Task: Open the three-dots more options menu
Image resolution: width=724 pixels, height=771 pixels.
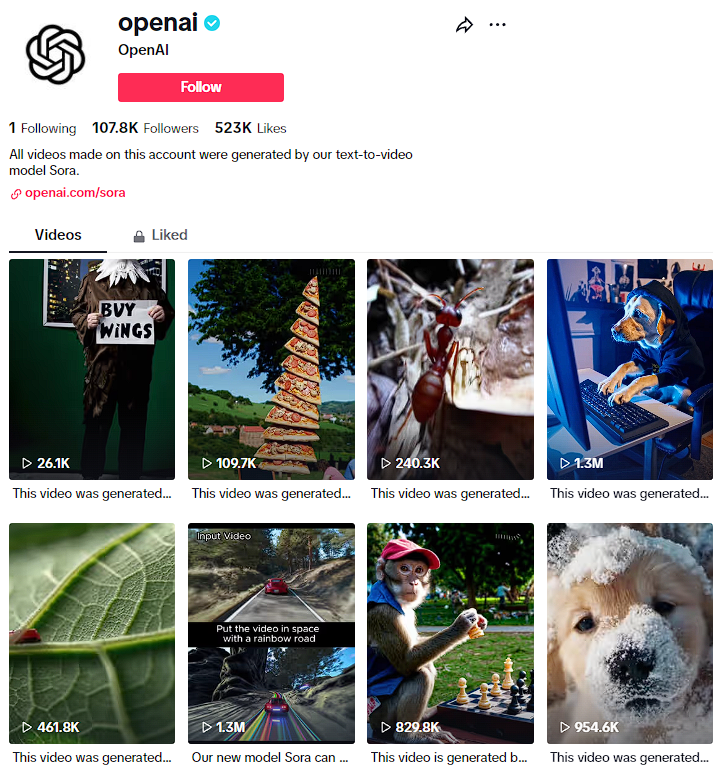Action: coord(497,25)
